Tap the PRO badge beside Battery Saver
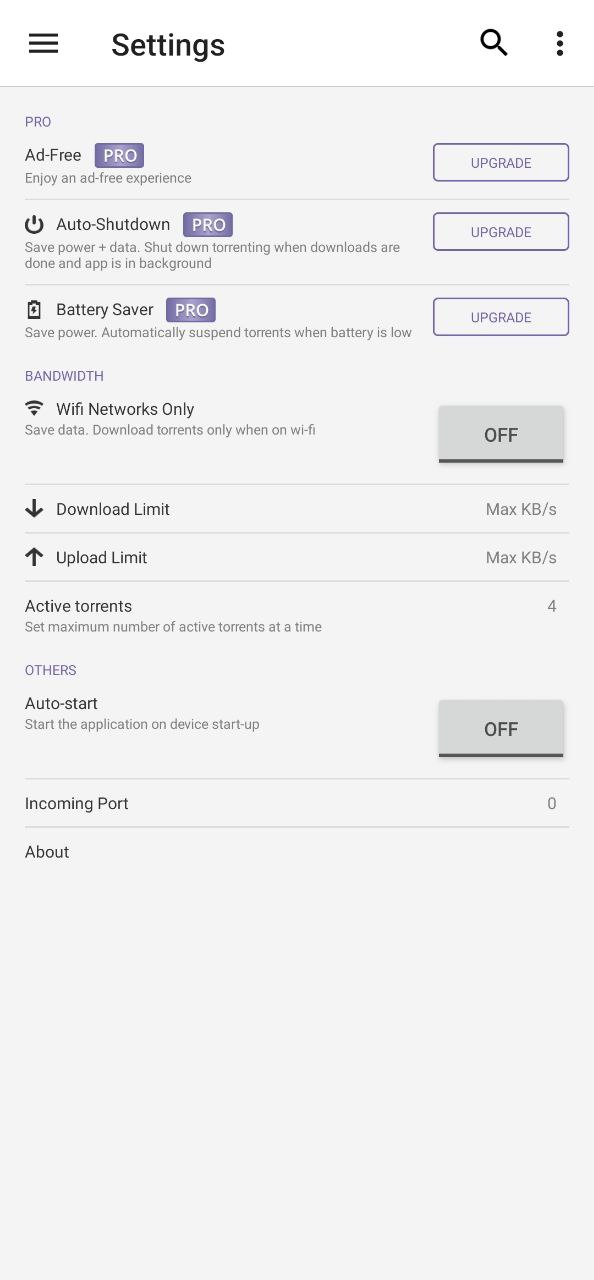This screenshot has width=594, height=1280. 191,310
